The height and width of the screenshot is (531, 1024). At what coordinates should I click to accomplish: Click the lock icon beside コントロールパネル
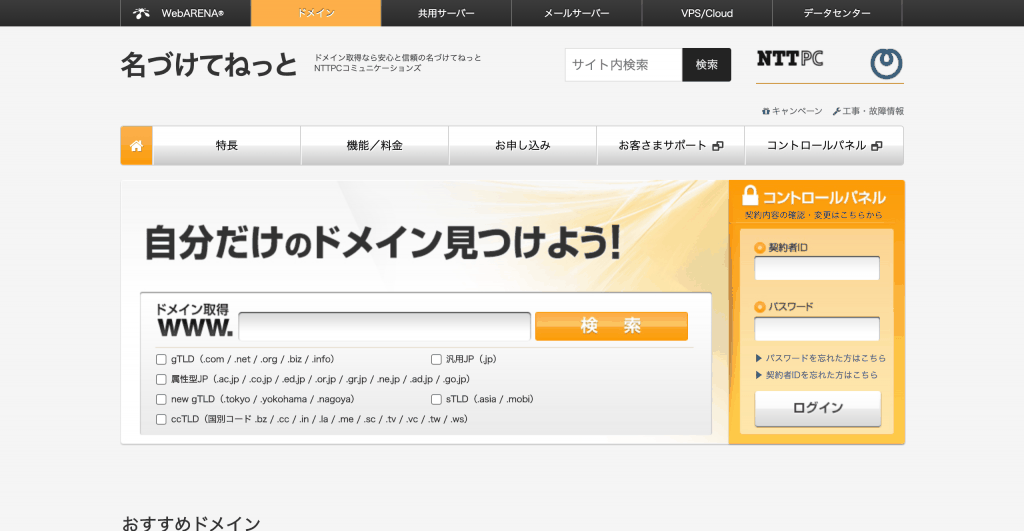(750, 196)
